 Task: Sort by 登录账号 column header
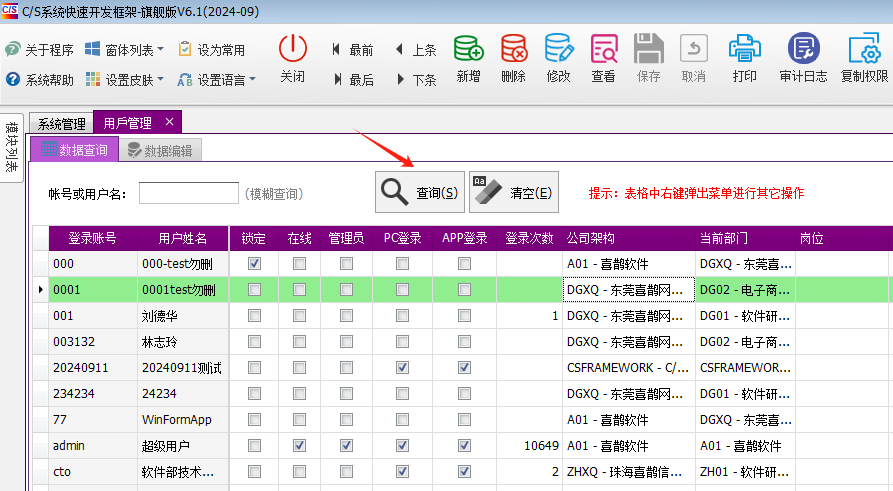pos(93,238)
